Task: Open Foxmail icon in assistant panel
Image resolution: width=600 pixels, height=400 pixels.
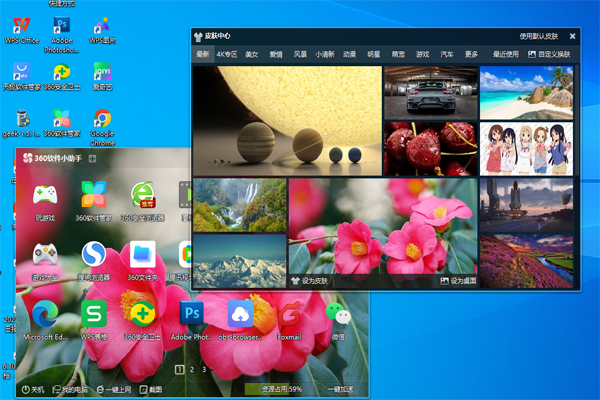Action: point(289,321)
